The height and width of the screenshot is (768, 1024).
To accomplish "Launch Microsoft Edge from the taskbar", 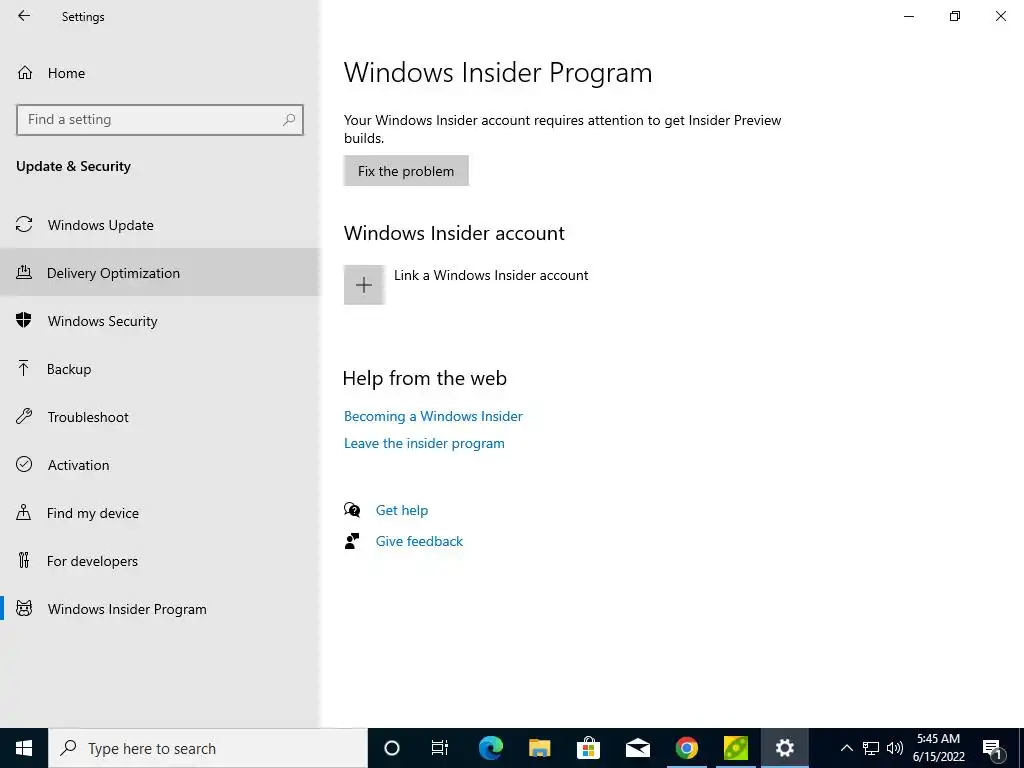I will point(490,748).
